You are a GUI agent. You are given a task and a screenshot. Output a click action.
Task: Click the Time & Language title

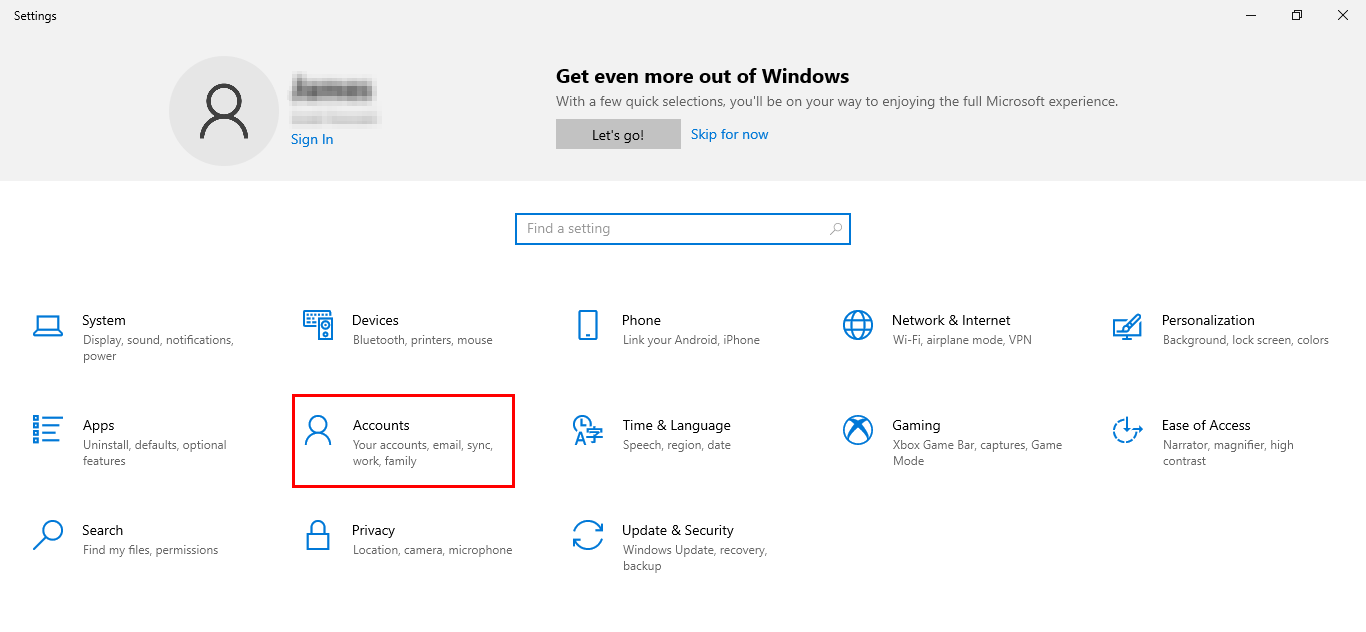click(x=676, y=425)
